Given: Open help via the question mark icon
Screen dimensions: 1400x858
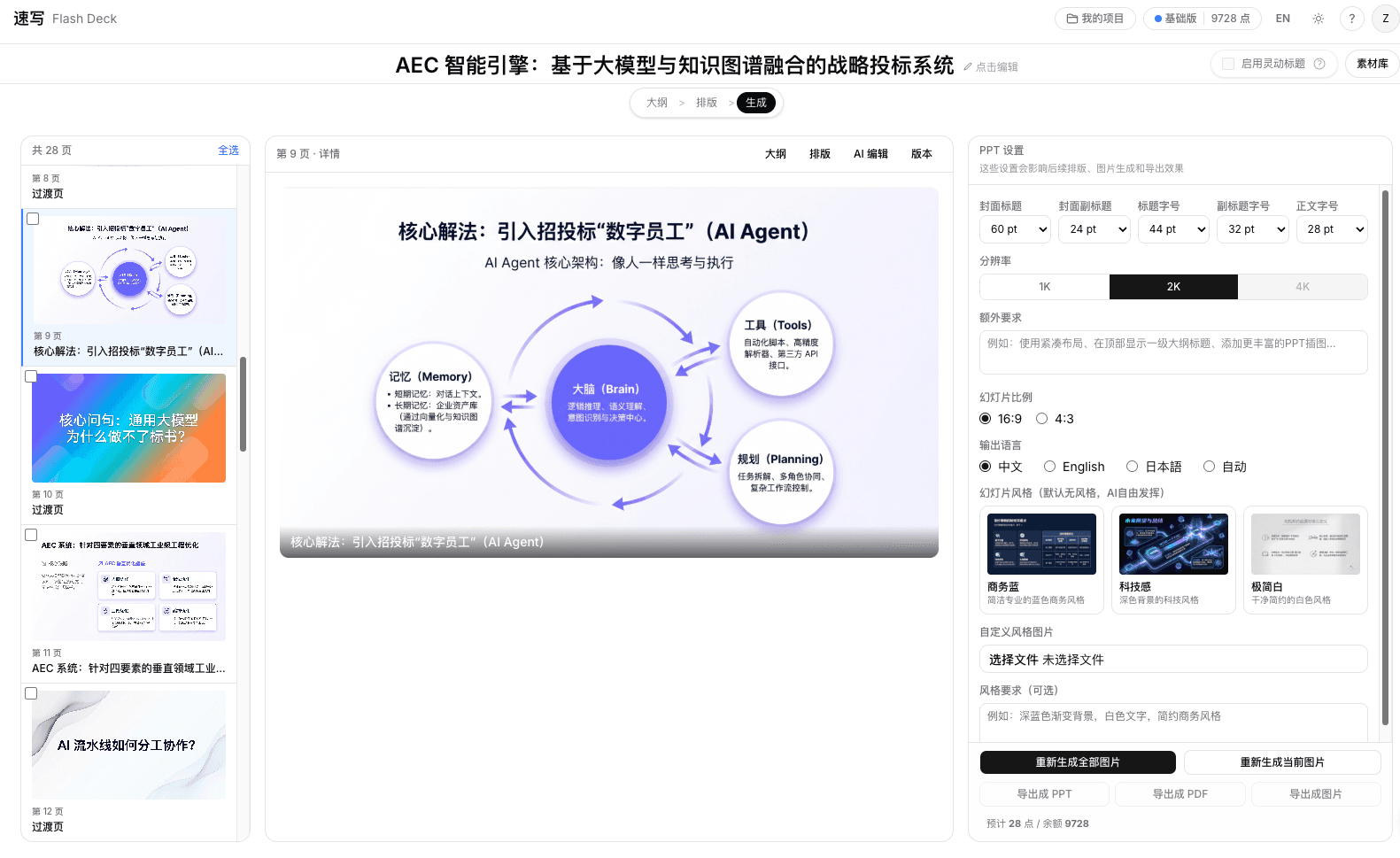Looking at the screenshot, I should tap(1351, 19).
